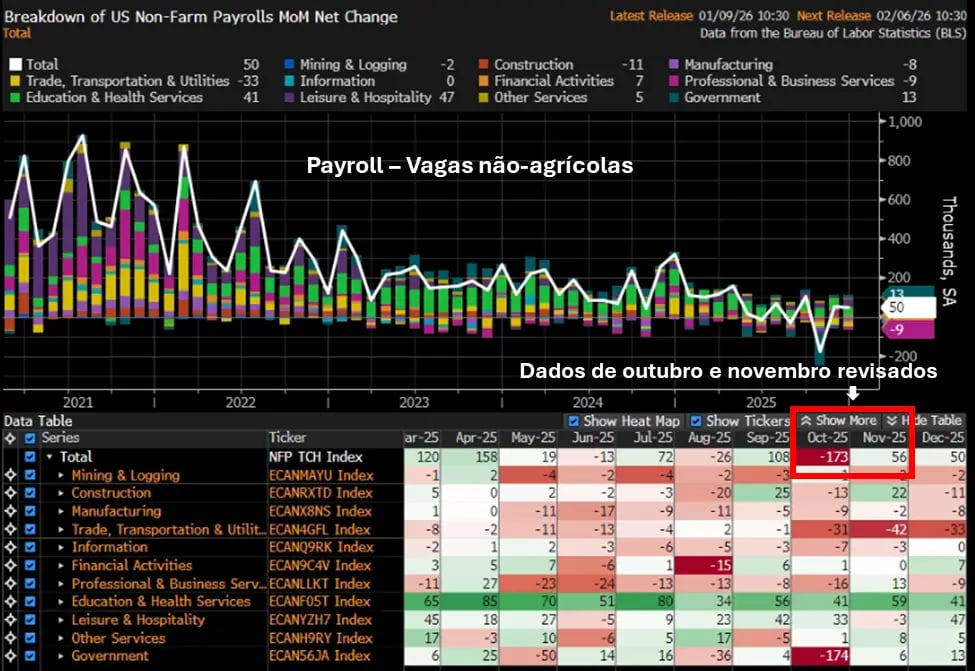Open the ECANLLKT Index ticker link
The height and width of the screenshot is (671, 975).
point(320,584)
